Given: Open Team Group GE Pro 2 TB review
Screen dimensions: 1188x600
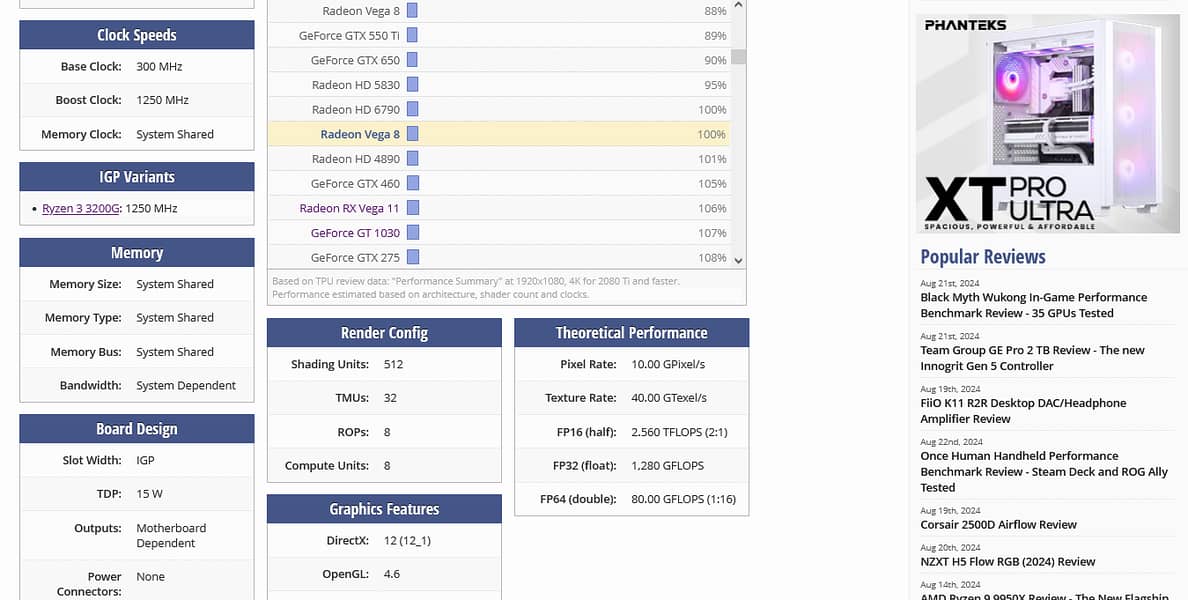Looking at the screenshot, I should point(1032,358).
